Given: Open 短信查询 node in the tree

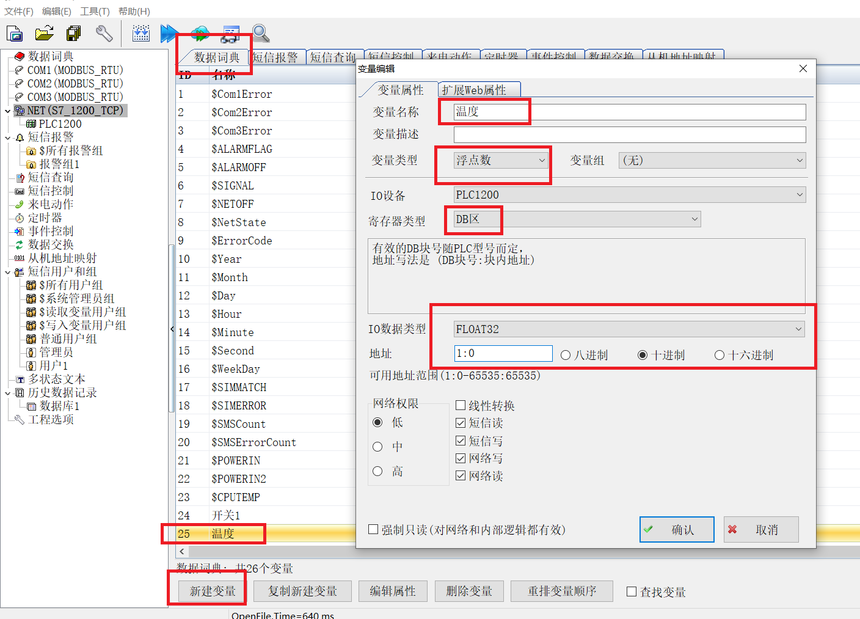Looking at the screenshot, I should click(x=50, y=177).
